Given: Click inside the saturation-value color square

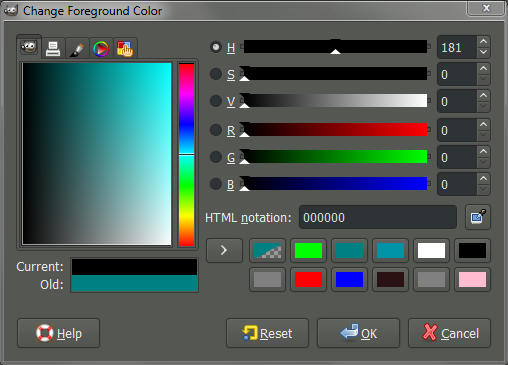Looking at the screenshot, I should click(x=97, y=154).
